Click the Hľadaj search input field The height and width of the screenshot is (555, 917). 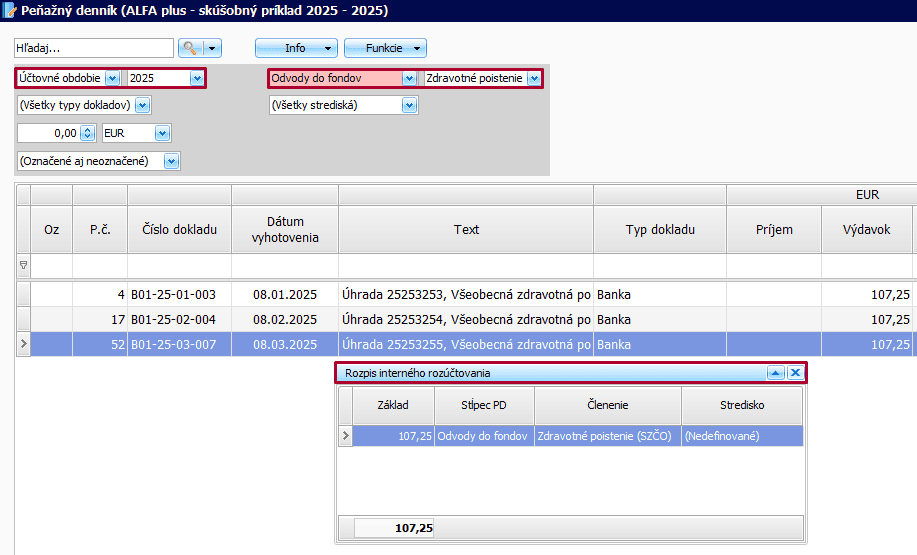coord(94,48)
